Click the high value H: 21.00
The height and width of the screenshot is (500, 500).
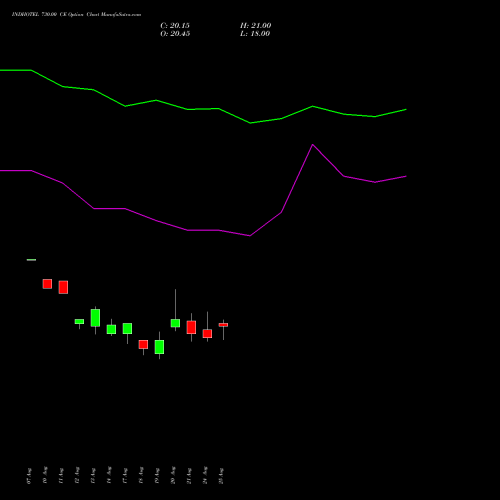pos(255,26)
